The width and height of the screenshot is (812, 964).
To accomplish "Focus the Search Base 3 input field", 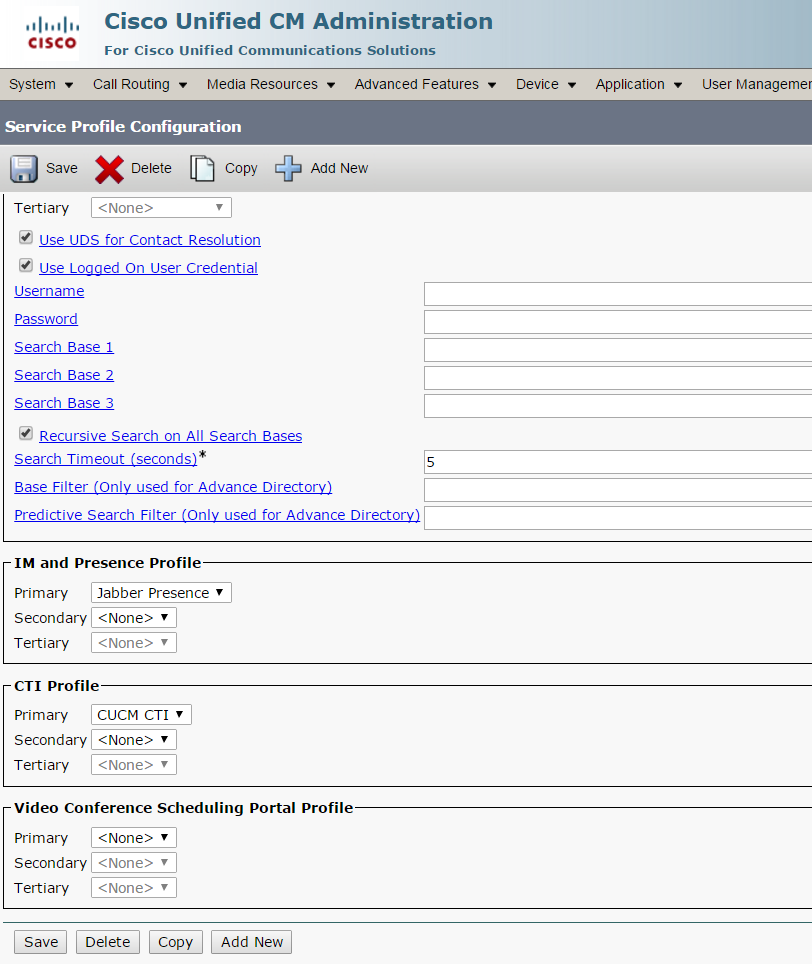I will pos(618,406).
